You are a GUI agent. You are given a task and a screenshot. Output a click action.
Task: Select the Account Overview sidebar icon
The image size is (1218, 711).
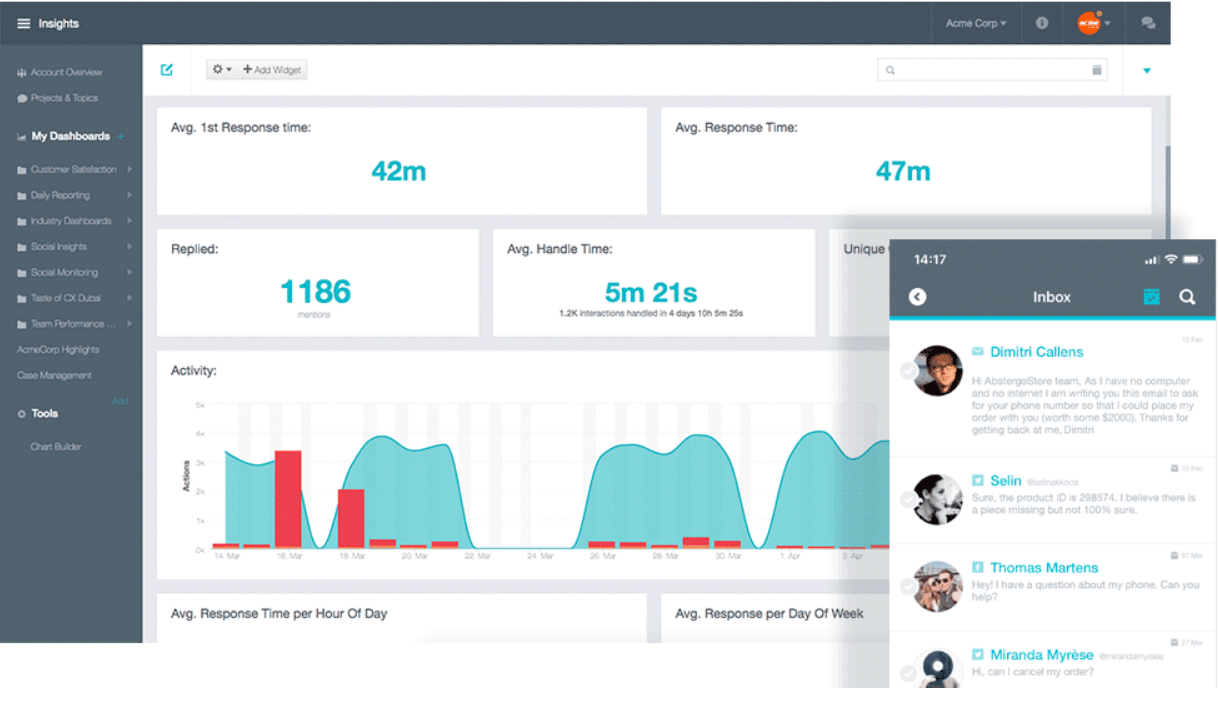point(22,72)
